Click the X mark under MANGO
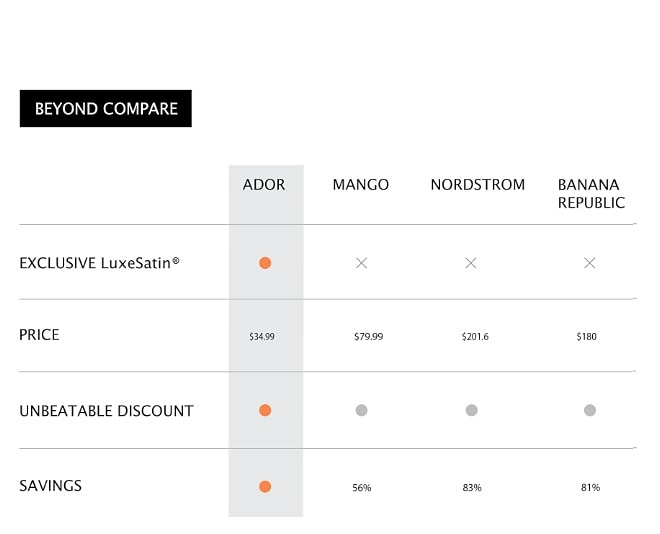Viewport: 660px width, 534px height. click(362, 263)
